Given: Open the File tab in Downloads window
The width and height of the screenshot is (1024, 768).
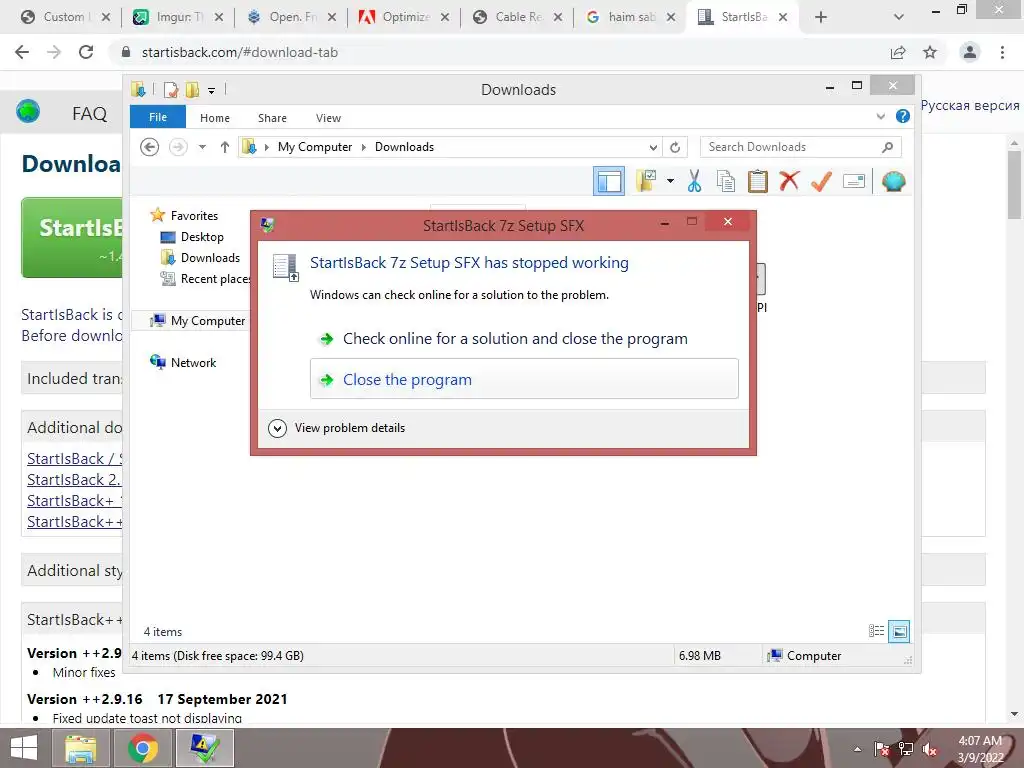Looking at the screenshot, I should click(x=157, y=117).
